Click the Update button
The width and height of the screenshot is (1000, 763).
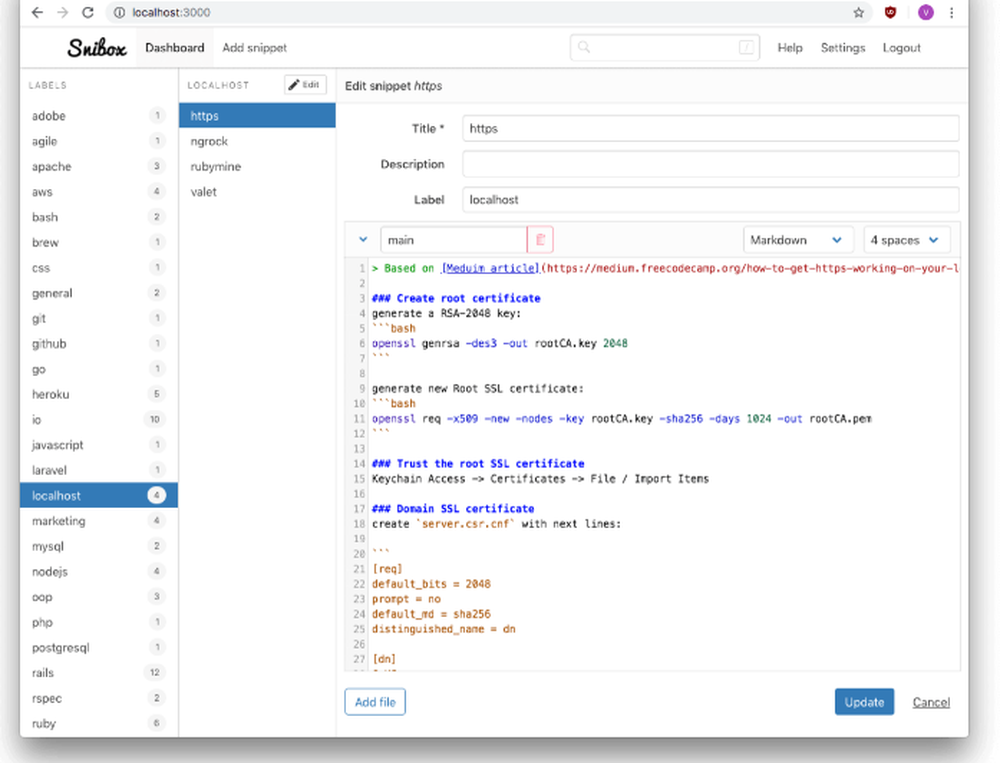864,702
